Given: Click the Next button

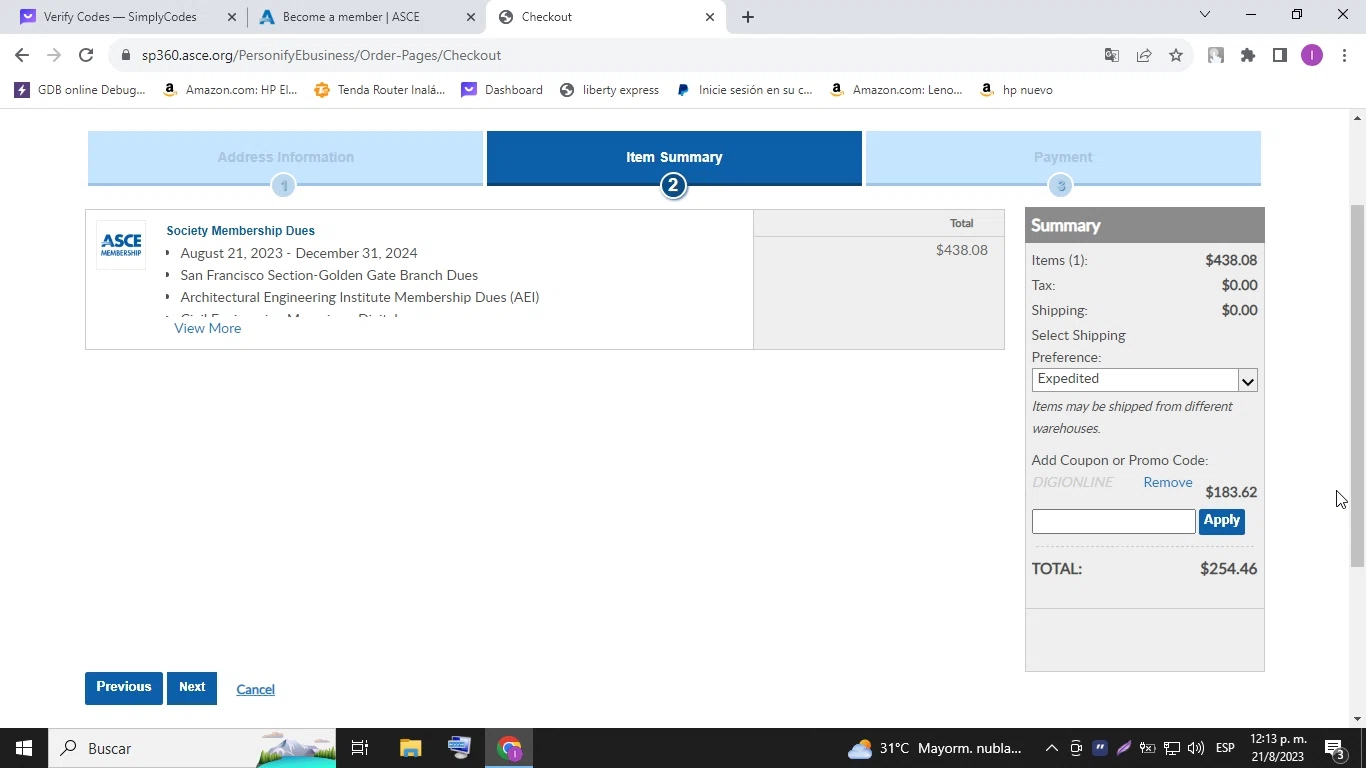Looking at the screenshot, I should 192,688.
